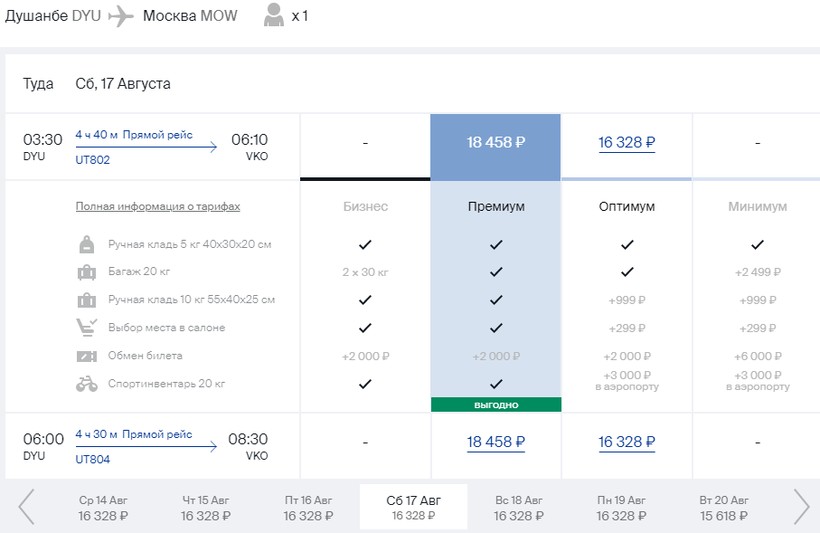Select the 16 328 ₽ Optimum fare for UT802
Image resolution: width=820 pixels, height=533 pixels.
626,143
